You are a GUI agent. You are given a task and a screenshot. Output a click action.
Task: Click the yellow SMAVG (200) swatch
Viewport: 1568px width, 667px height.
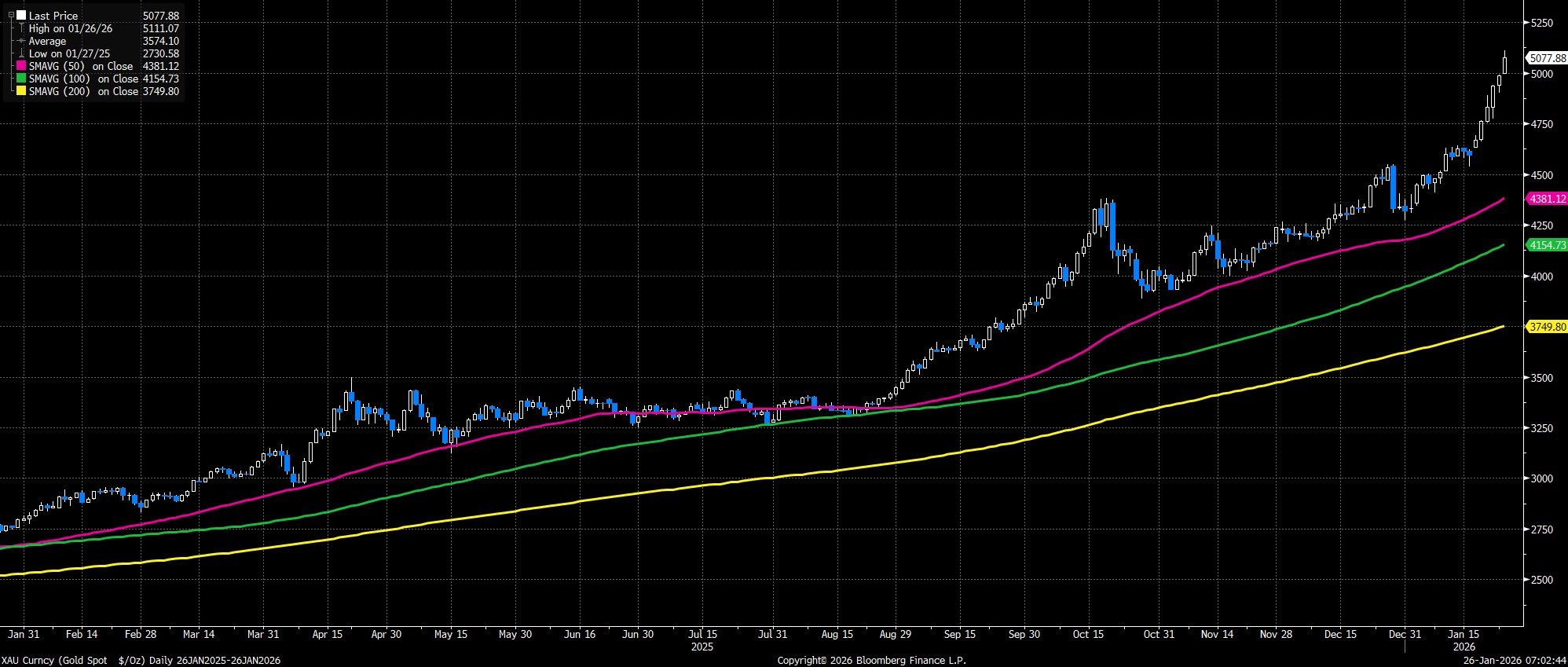tap(21, 91)
